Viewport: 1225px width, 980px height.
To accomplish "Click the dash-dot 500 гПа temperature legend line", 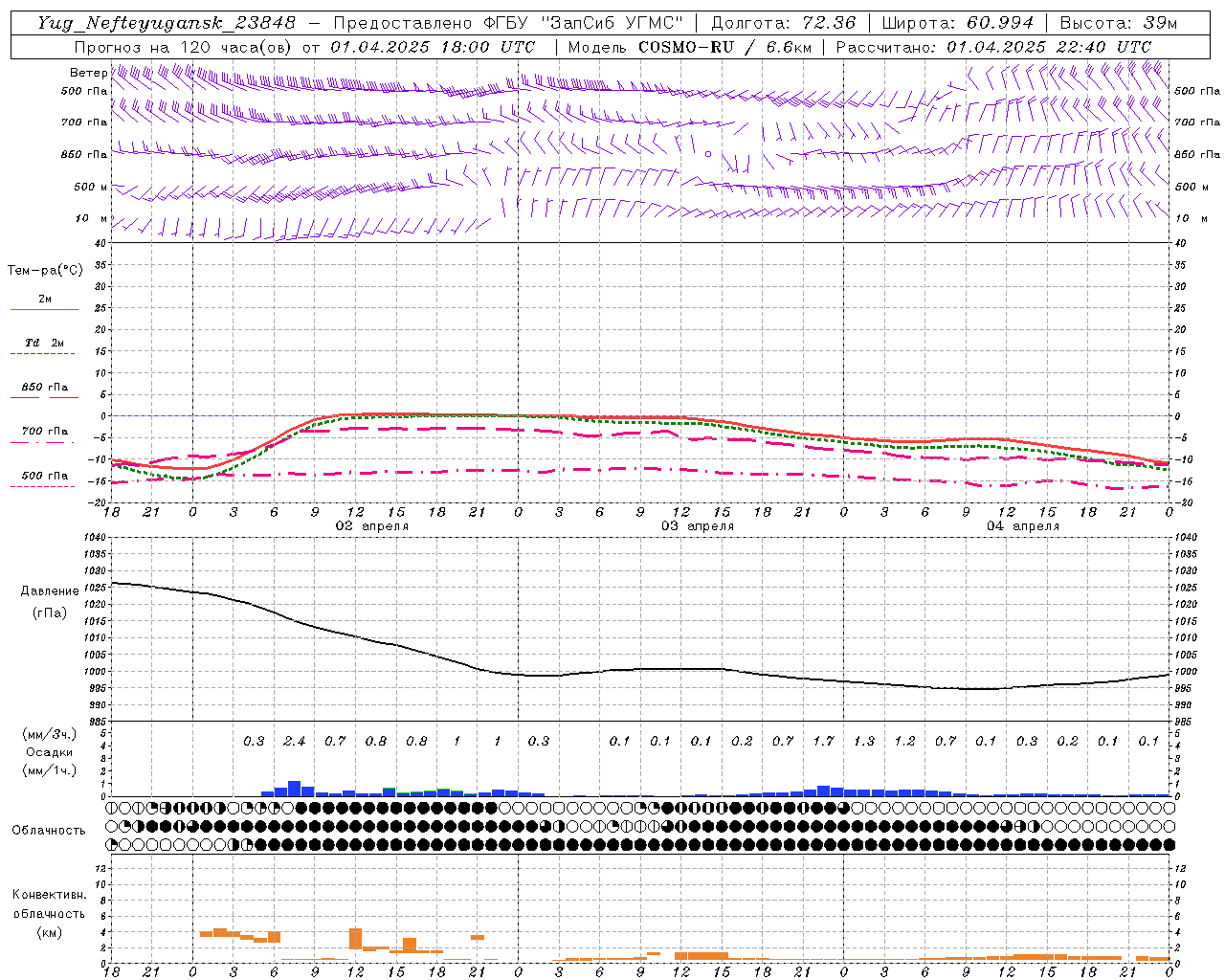I will pyautogui.click(x=44, y=486).
